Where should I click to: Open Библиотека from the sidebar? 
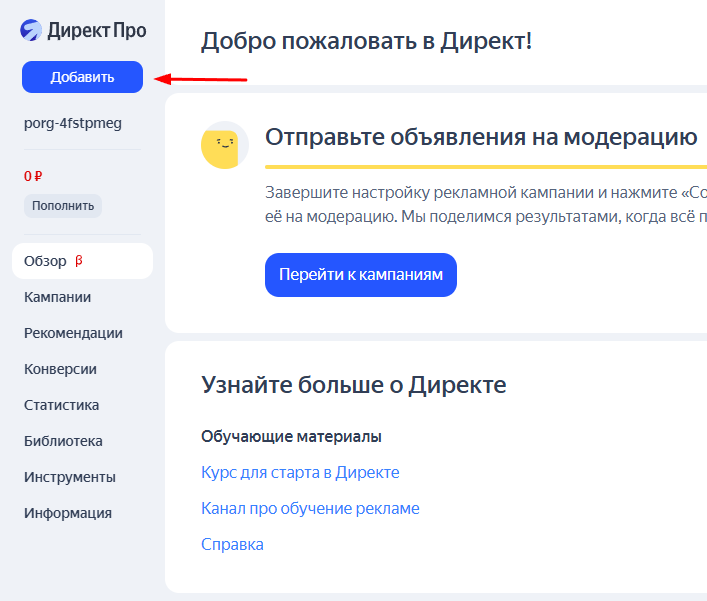coord(63,441)
